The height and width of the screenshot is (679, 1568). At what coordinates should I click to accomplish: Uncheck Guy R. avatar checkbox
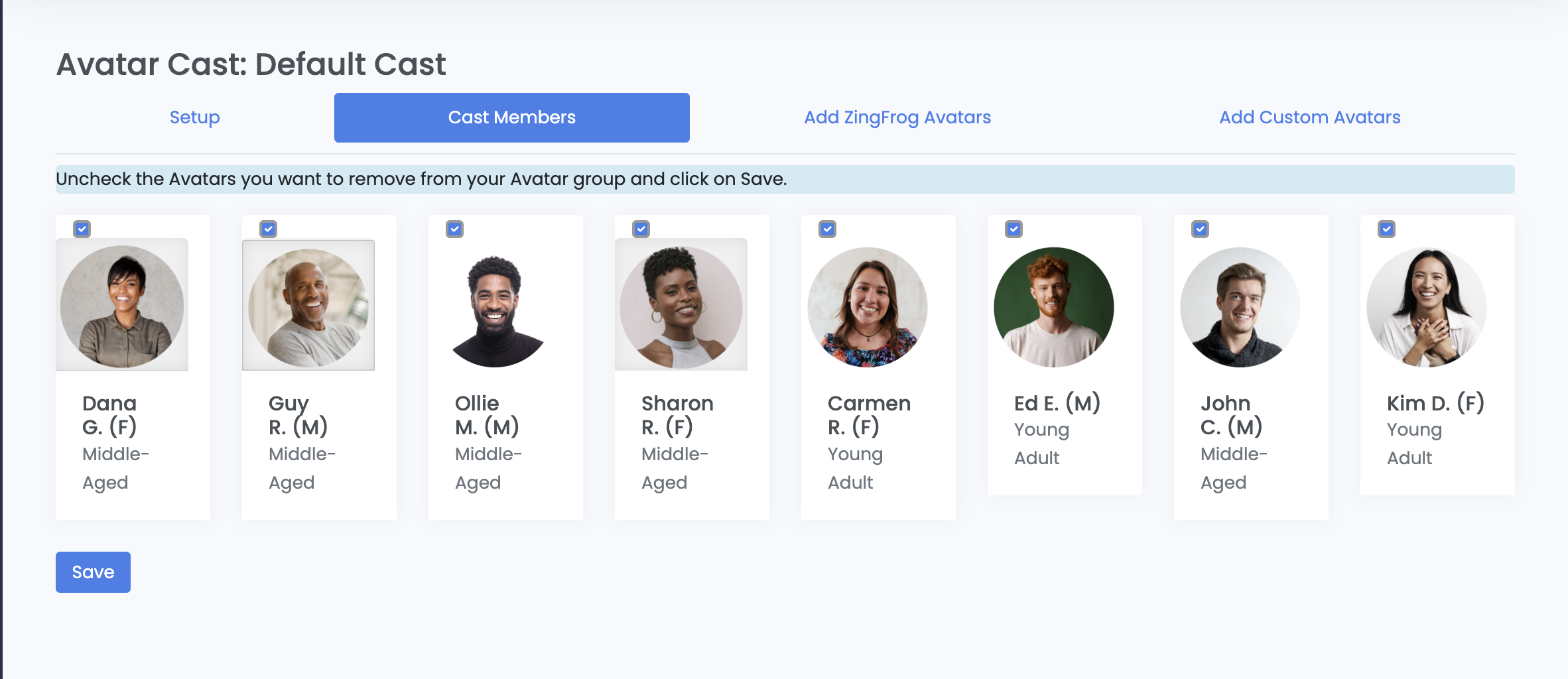coord(268,229)
